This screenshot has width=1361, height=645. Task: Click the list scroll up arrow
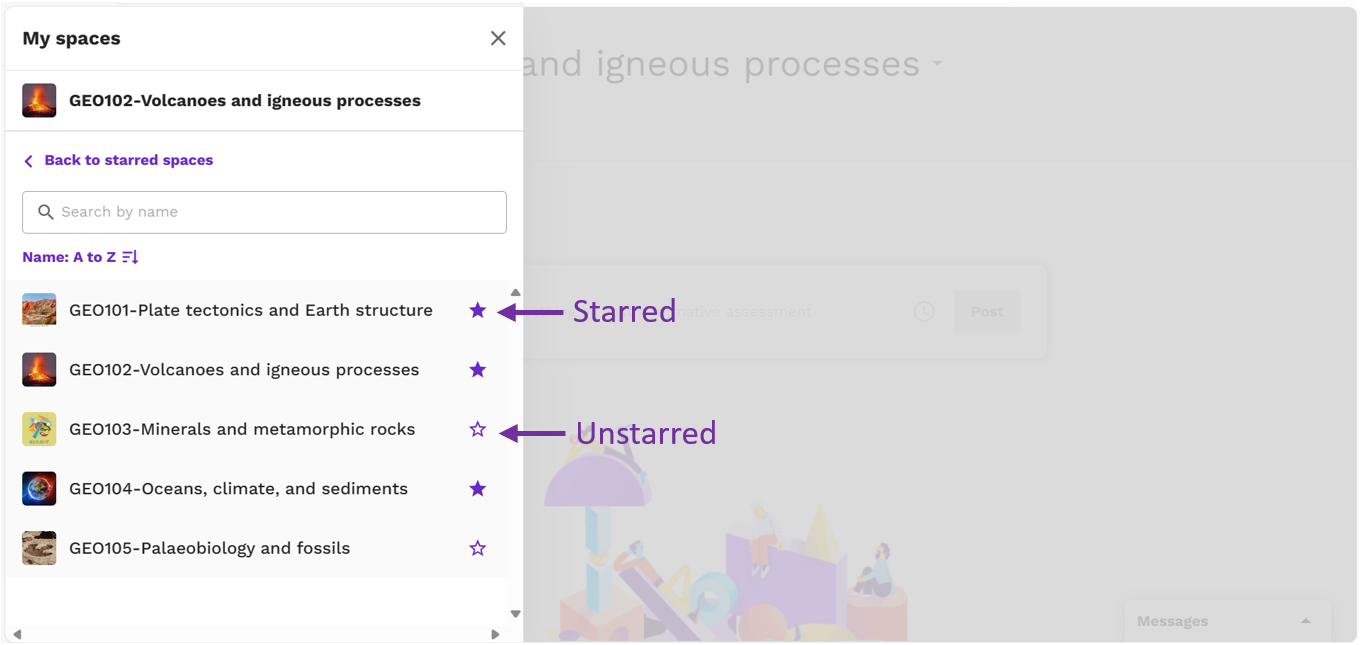(x=516, y=292)
